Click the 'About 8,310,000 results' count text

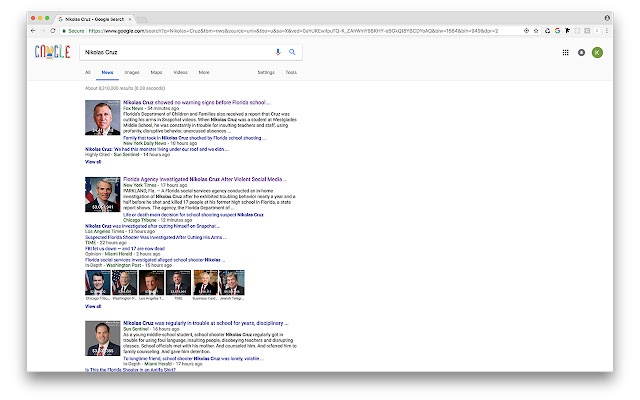click(x=125, y=88)
